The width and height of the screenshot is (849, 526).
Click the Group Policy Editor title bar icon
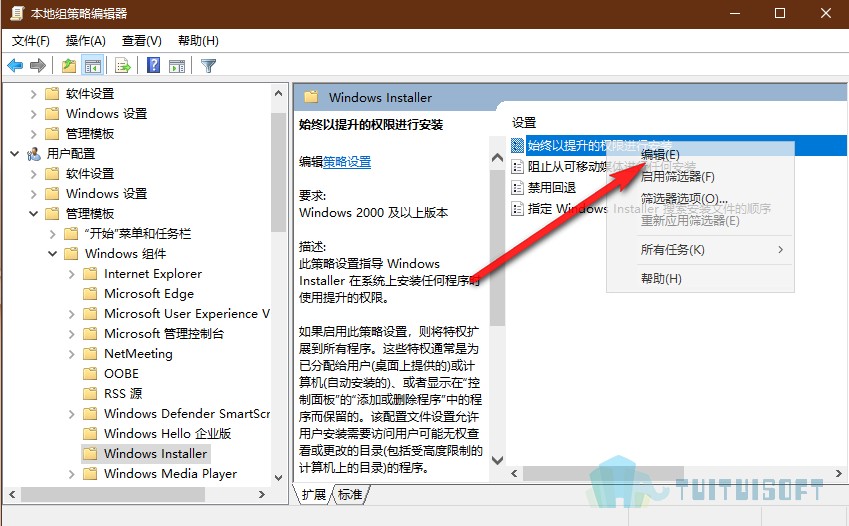(x=17, y=13)
